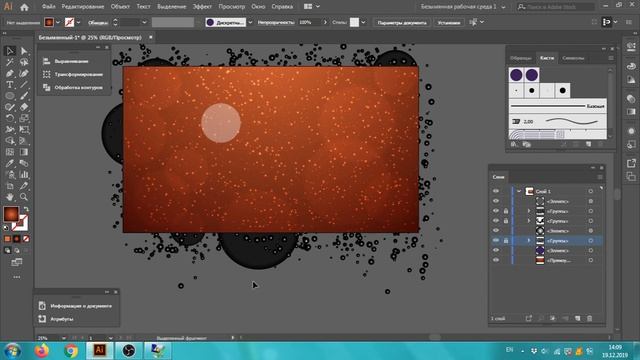
Task: Open brush definition Дискретн dropdown
Action: point(250,22)
